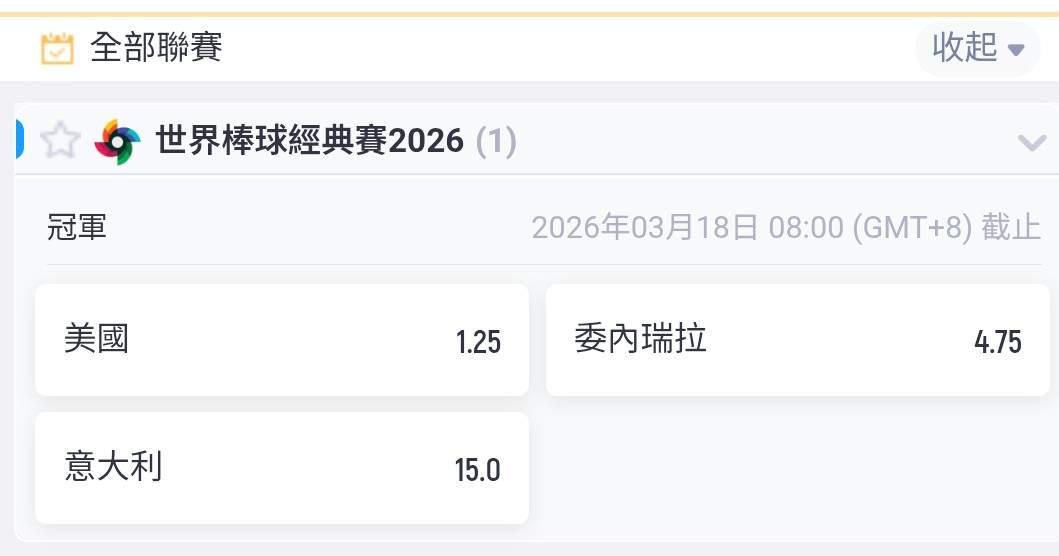1059x556 pixels.
Task: Click the triangle arrow inside 收起
Action: [x=1017, y=49]
